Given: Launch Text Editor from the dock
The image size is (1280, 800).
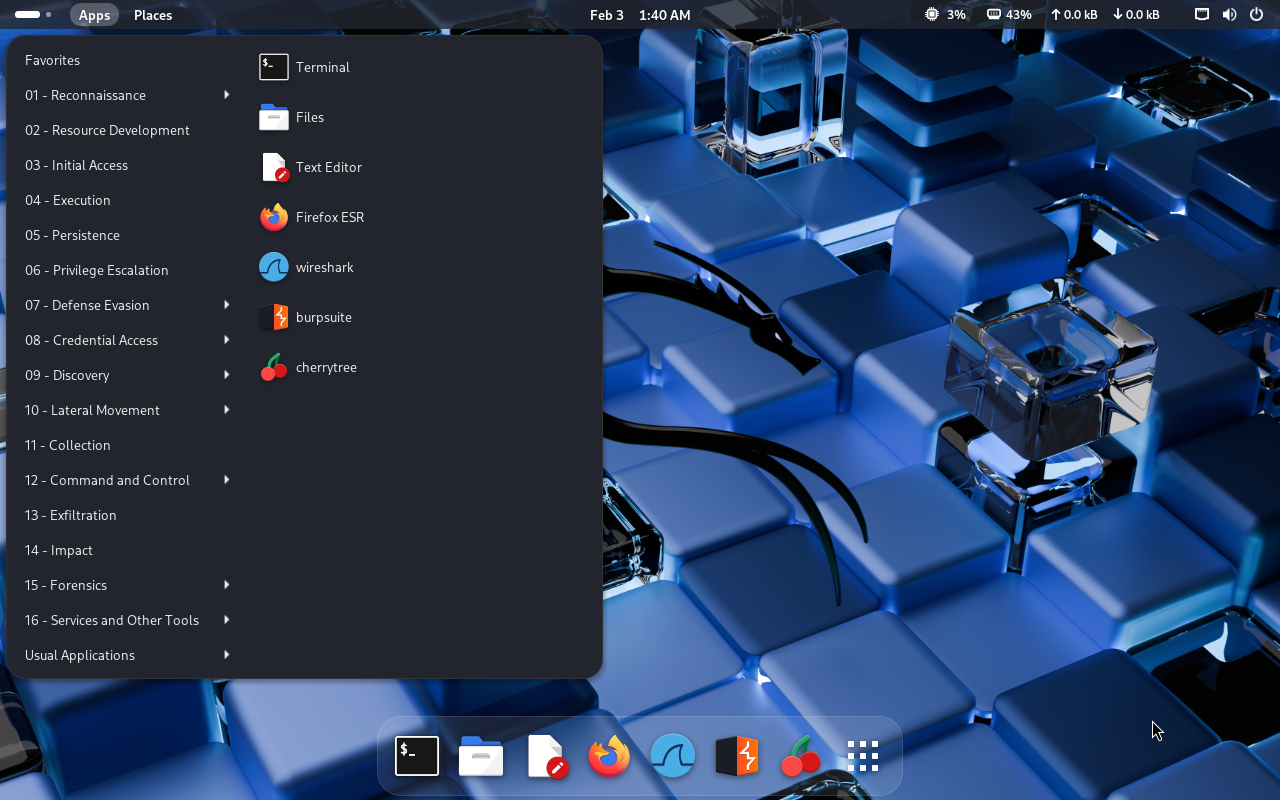Looking at the screenshot, I should click(546, 756).
